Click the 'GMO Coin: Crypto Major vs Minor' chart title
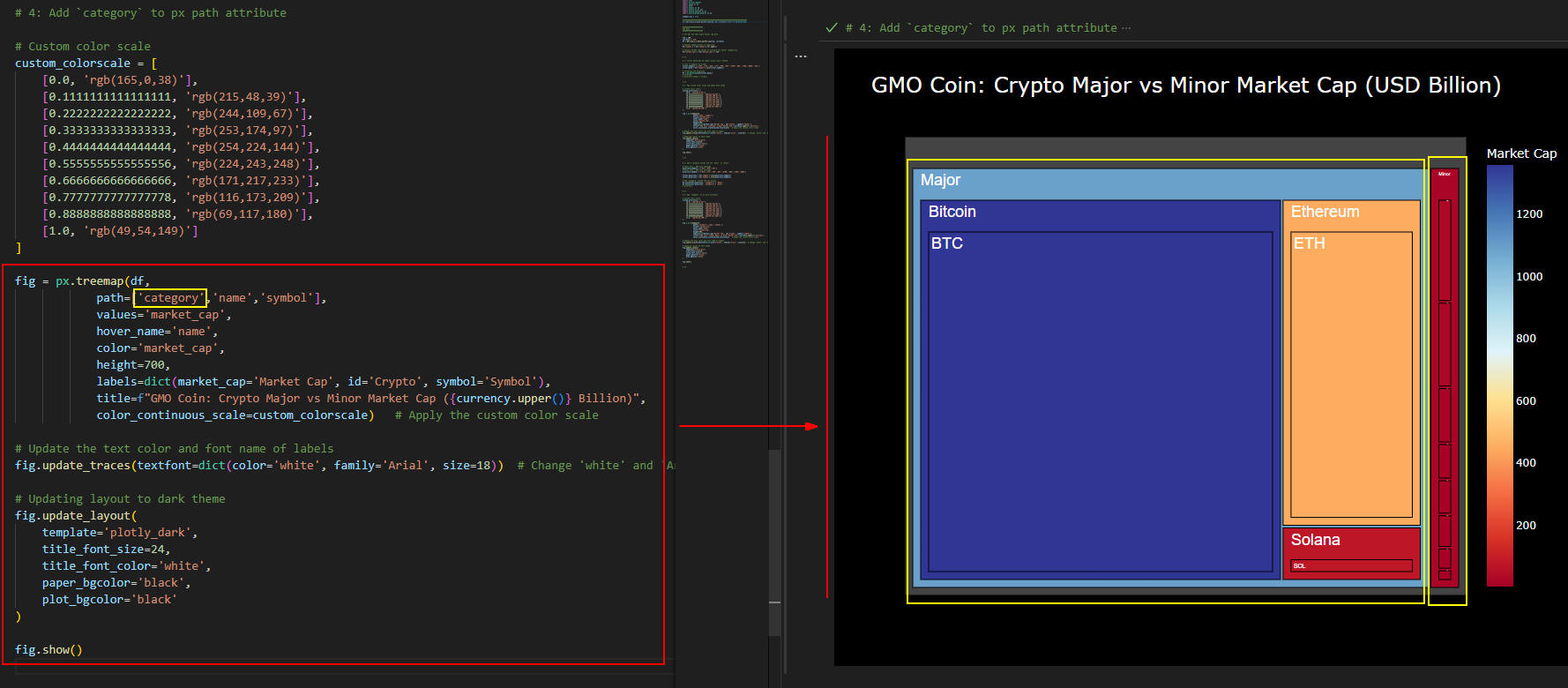The image size is (1568, 688). (x=1185, y=86)
